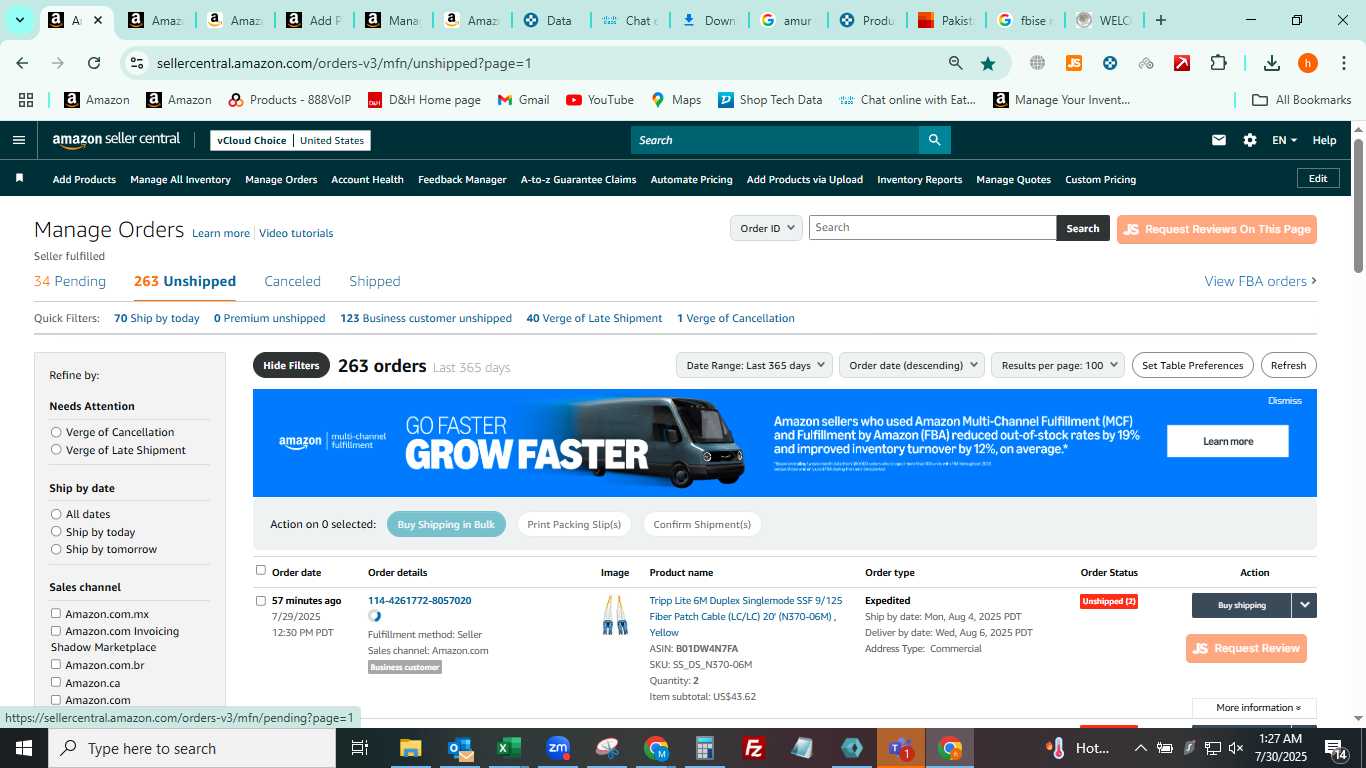Bookmark this page using star icon
This screenshot has height=768, width=1366.
click(988, 63)
